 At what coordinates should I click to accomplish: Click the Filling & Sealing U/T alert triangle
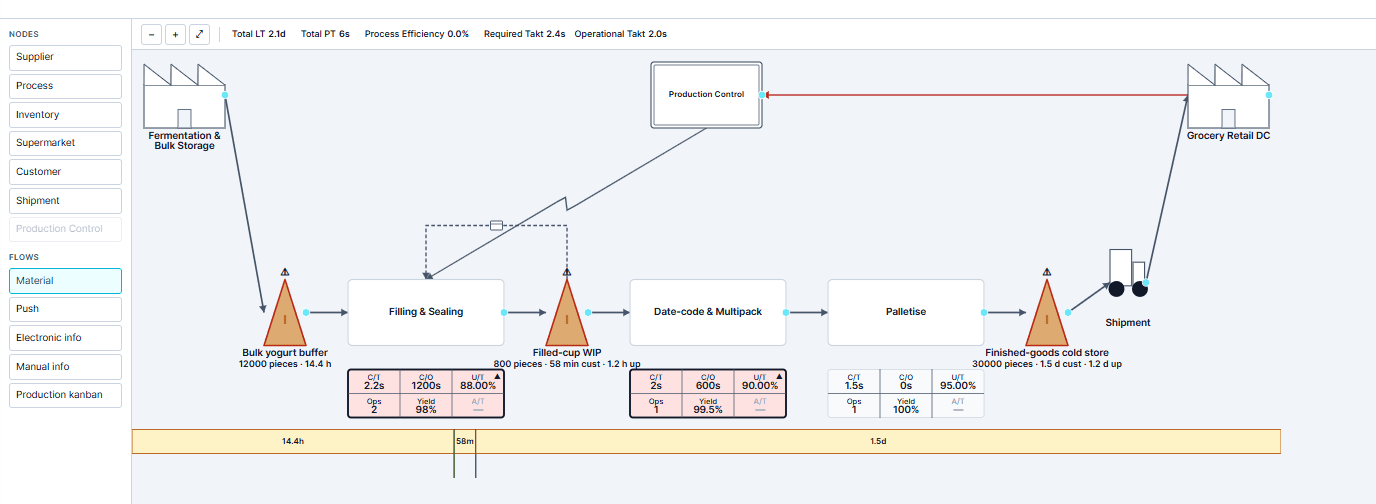coord(497,377)
